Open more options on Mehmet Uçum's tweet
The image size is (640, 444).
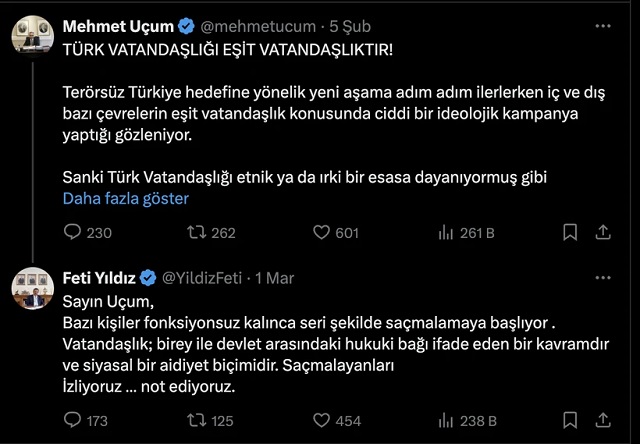point(603,24)
